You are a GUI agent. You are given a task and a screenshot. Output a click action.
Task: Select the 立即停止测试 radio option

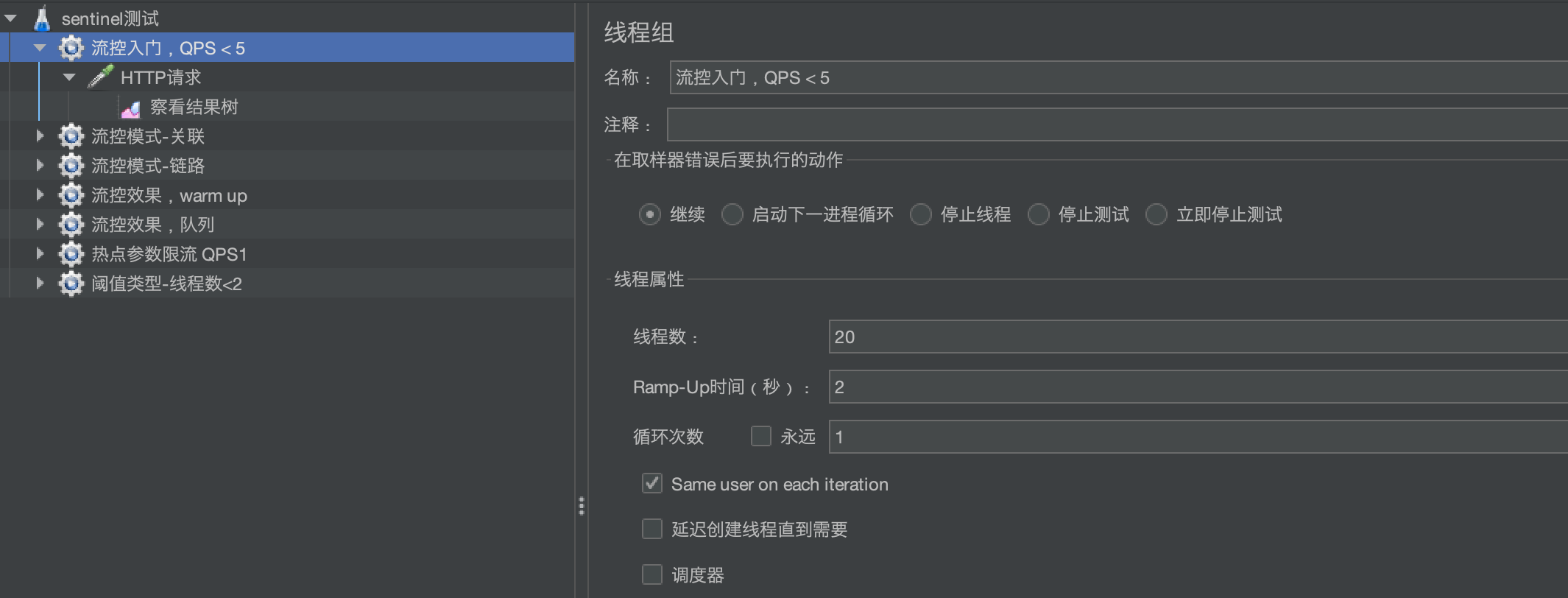click(x=1156, y=214)
